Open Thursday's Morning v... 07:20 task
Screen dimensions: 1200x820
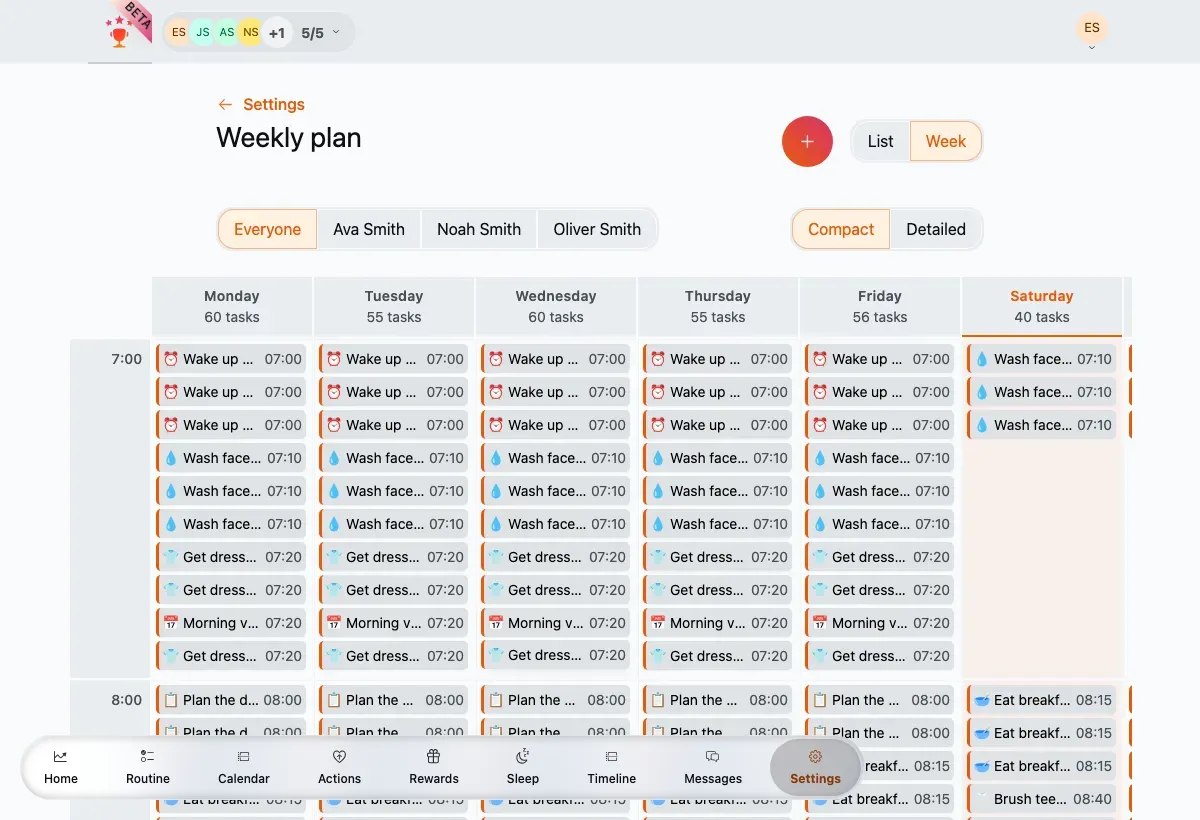(717, 623)
